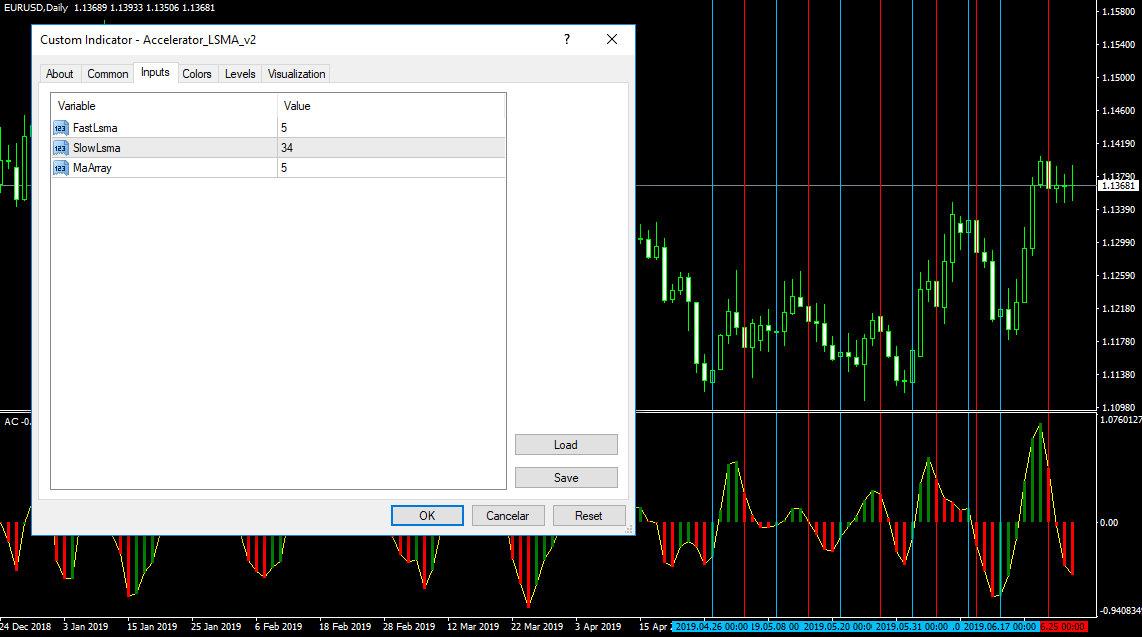Select the Inputs tab
This screenshot has height=637, width=1142.
[155, 72]
